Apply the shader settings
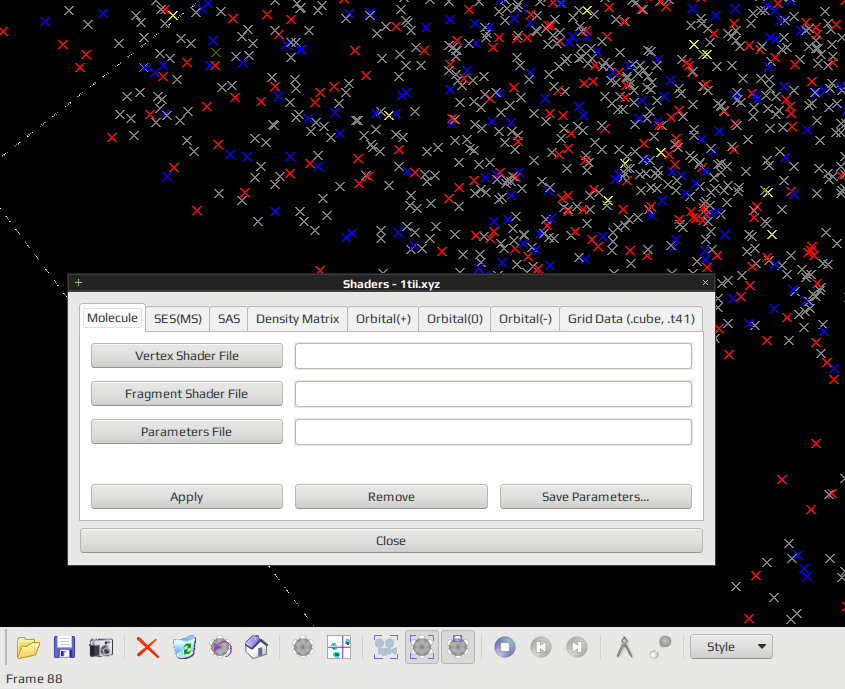This screenshot has height=689, width=845. click(187, 497)
